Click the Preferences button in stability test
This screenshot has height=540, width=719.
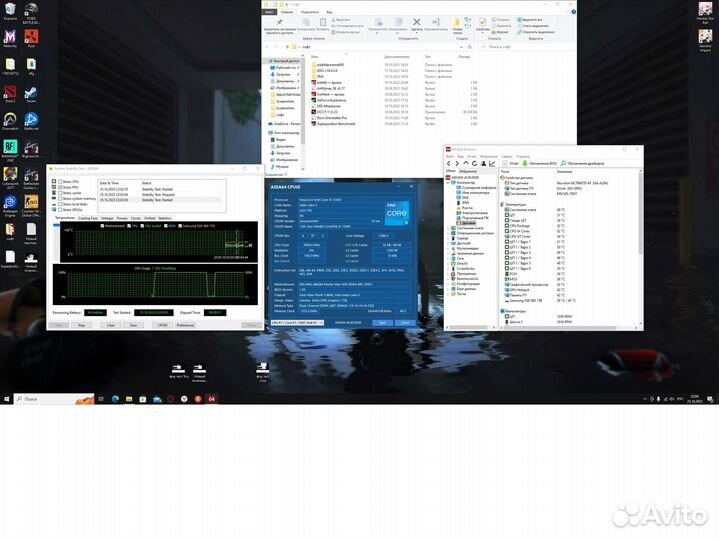[185, 325]
